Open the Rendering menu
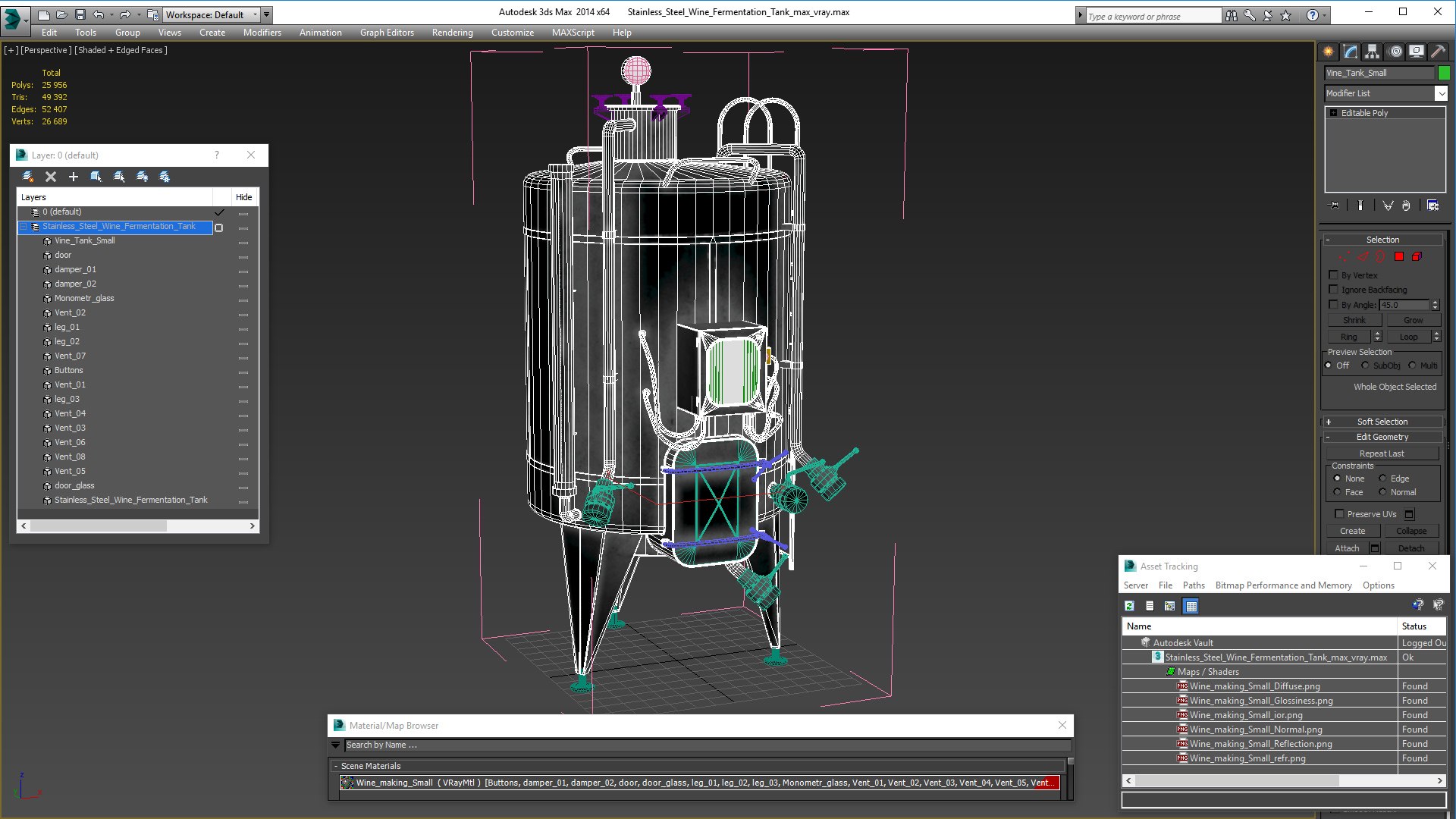This screenshot has width=1456, height=819. (452, 33)
